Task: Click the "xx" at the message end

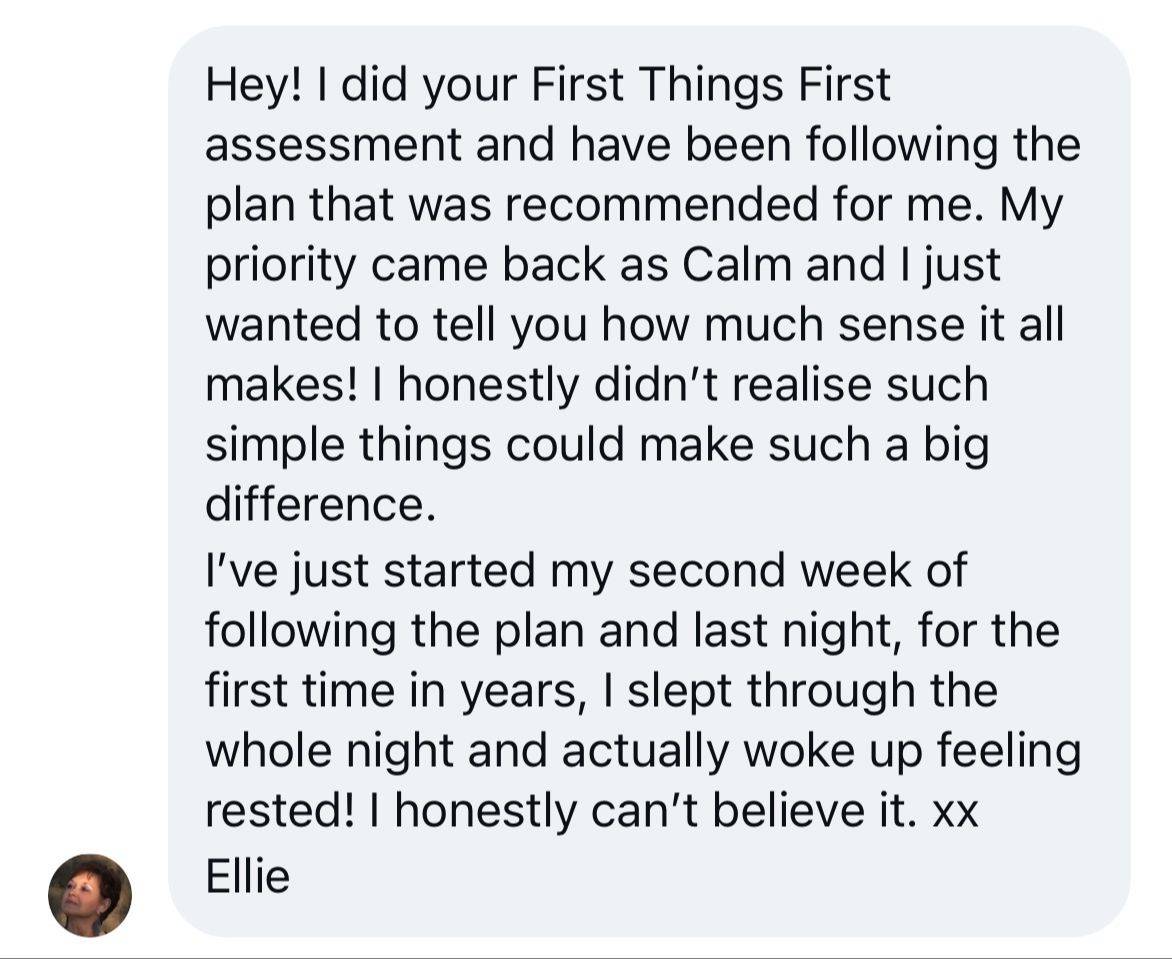Action: [955, 814]
